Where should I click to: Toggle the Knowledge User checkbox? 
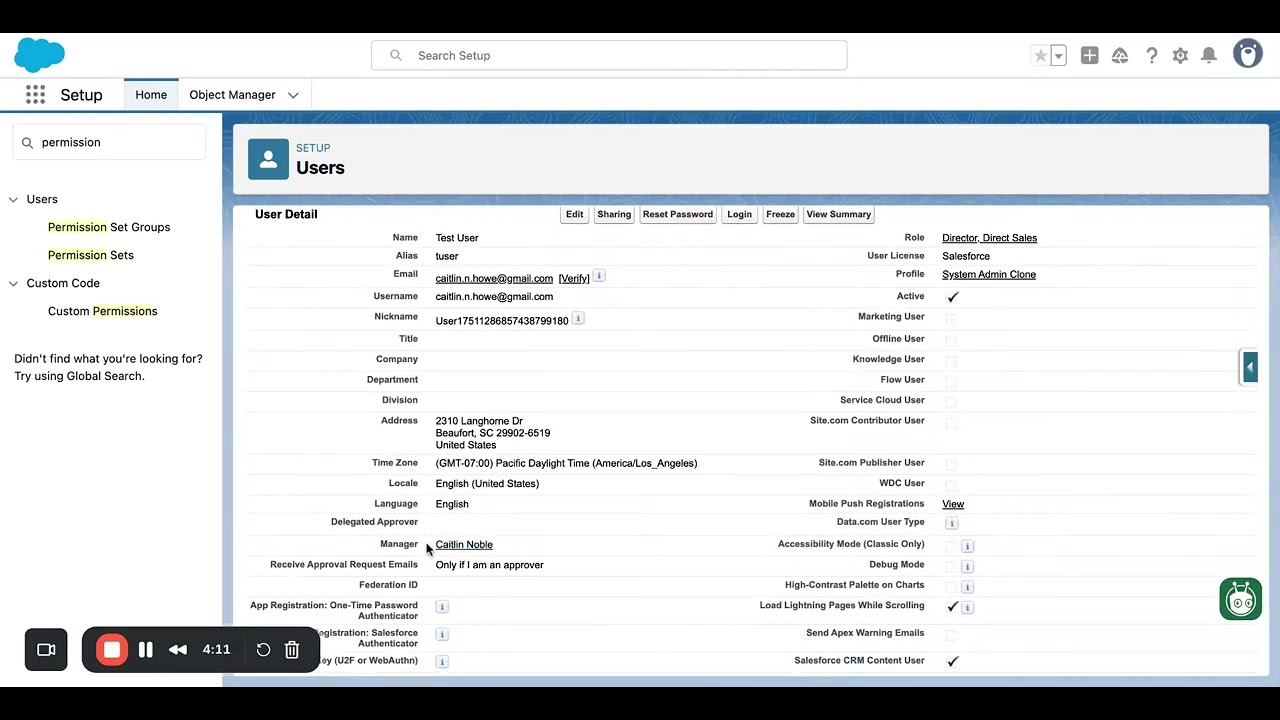tap(951, 361)
